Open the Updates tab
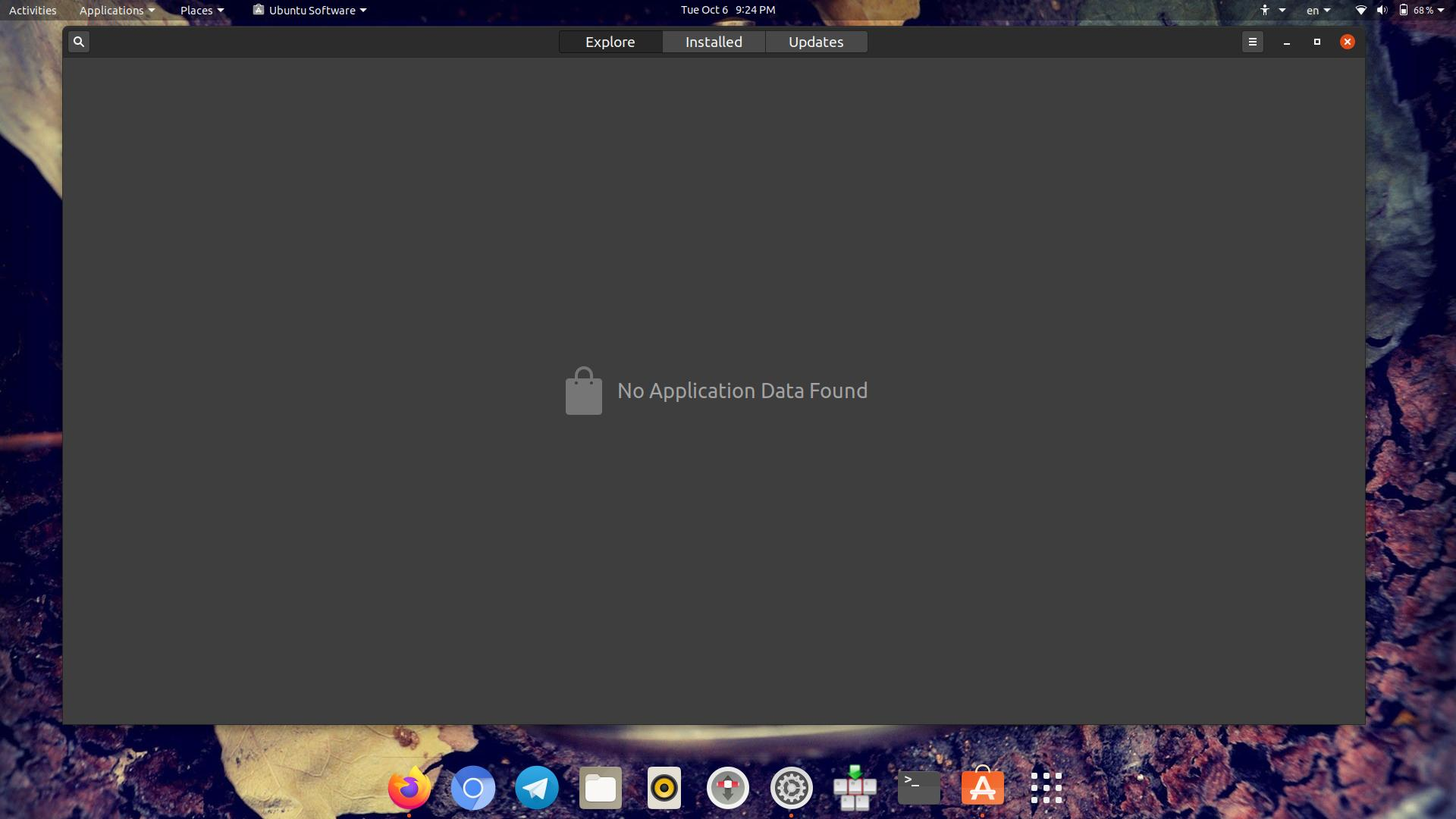The image size is (1456, 819). tap(816, 42)
